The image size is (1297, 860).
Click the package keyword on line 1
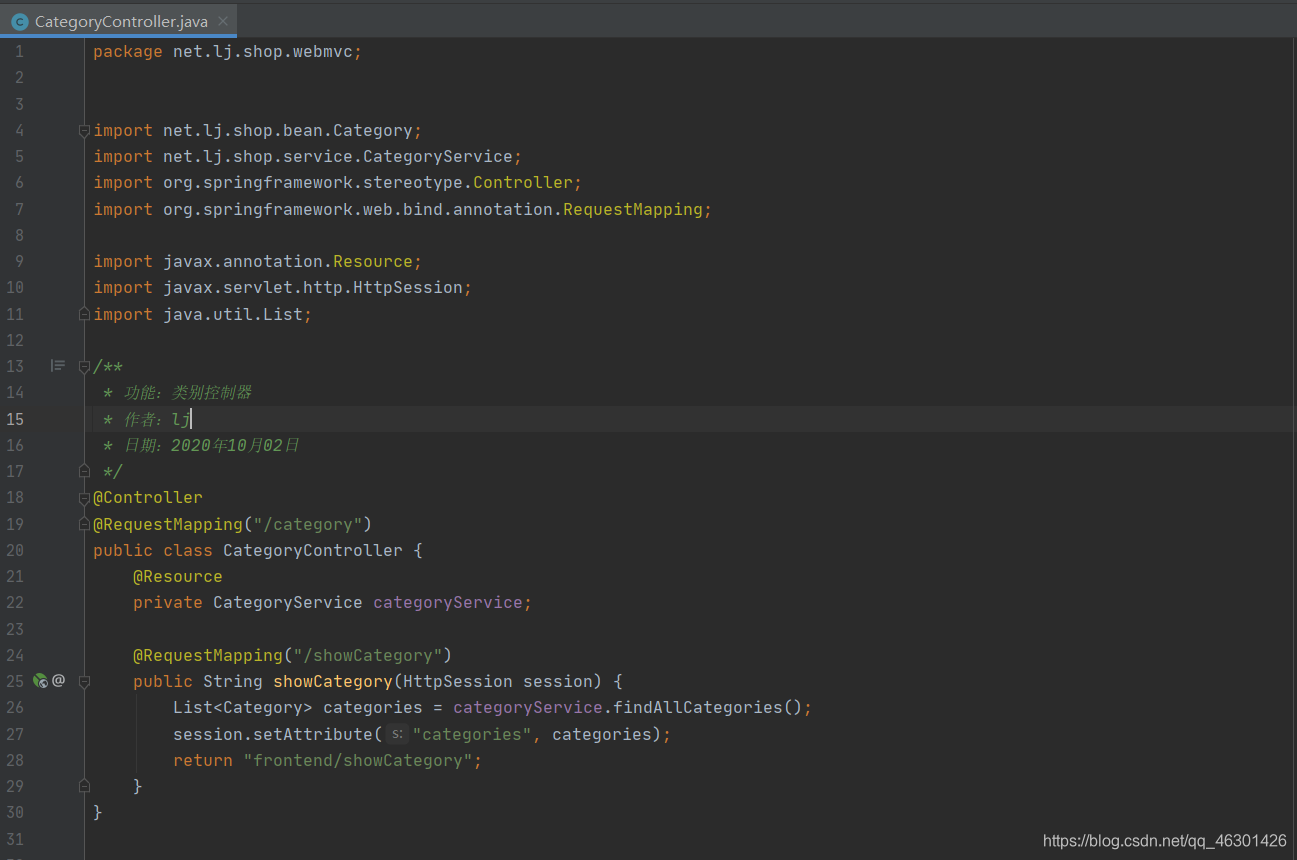click(128, 51)
